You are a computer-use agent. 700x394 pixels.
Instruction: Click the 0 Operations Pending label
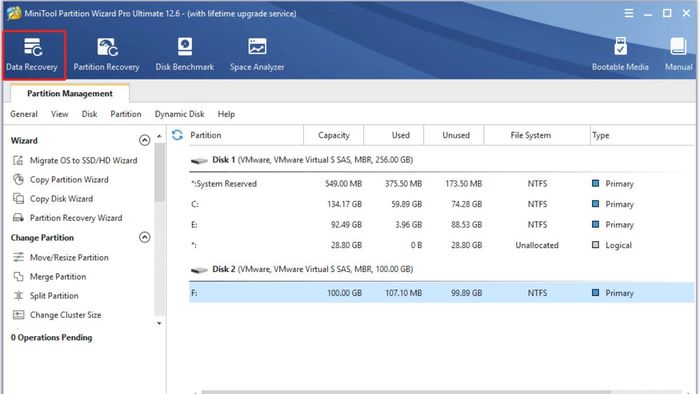tap(51, 338)
